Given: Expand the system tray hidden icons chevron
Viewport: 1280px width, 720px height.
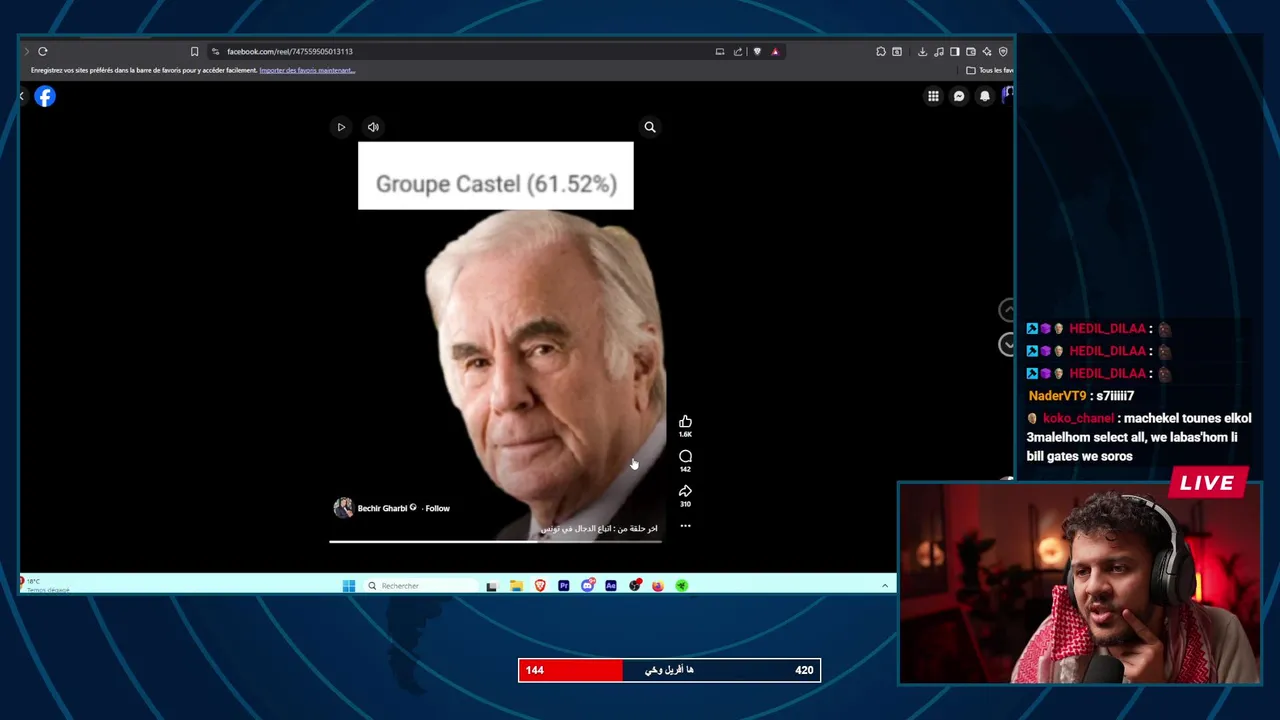Looking at the screenshot, I should pos(885,586).
